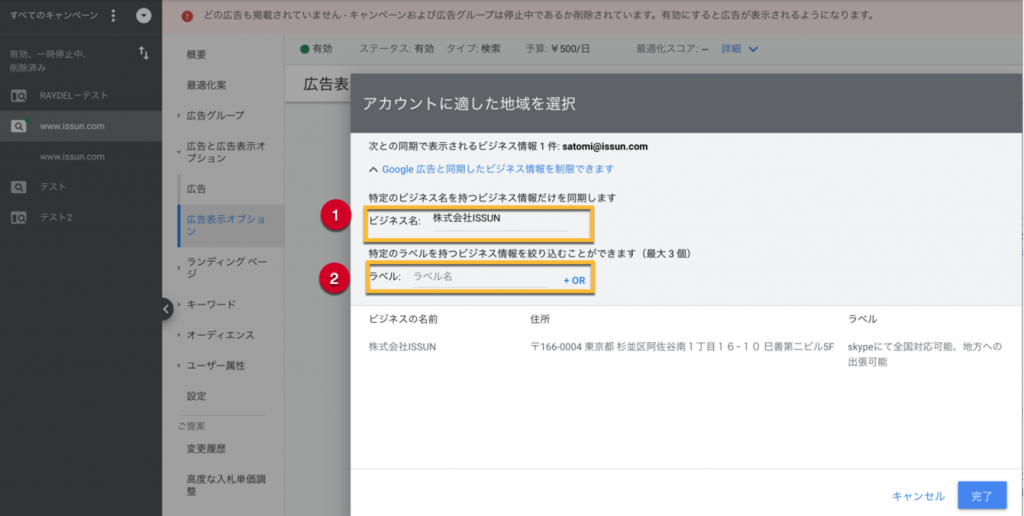Click the ビジネス名 input field with 株式会社ISSUN
The image size is (1024, 516).
point(500,219)
